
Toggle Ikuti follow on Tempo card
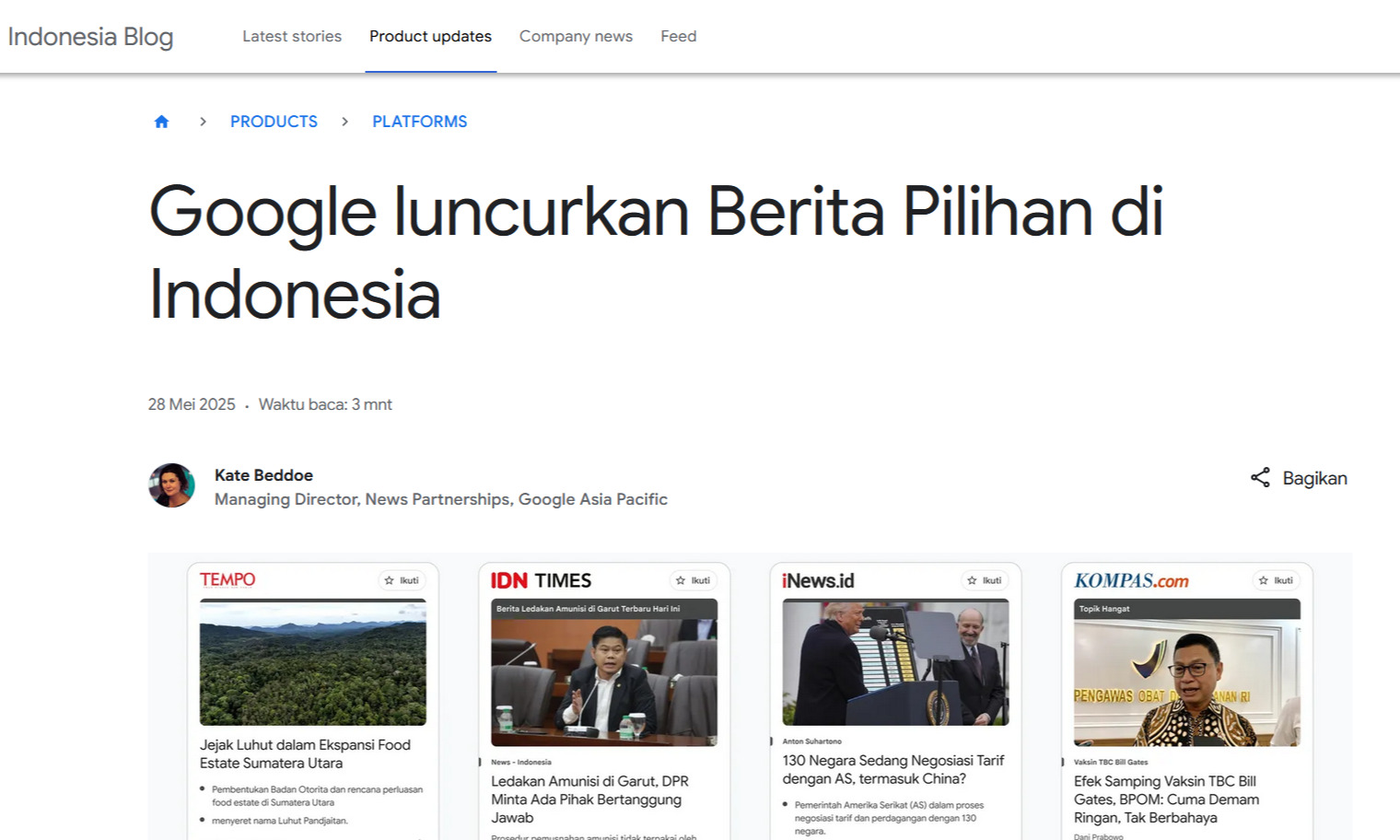[402, 580]
